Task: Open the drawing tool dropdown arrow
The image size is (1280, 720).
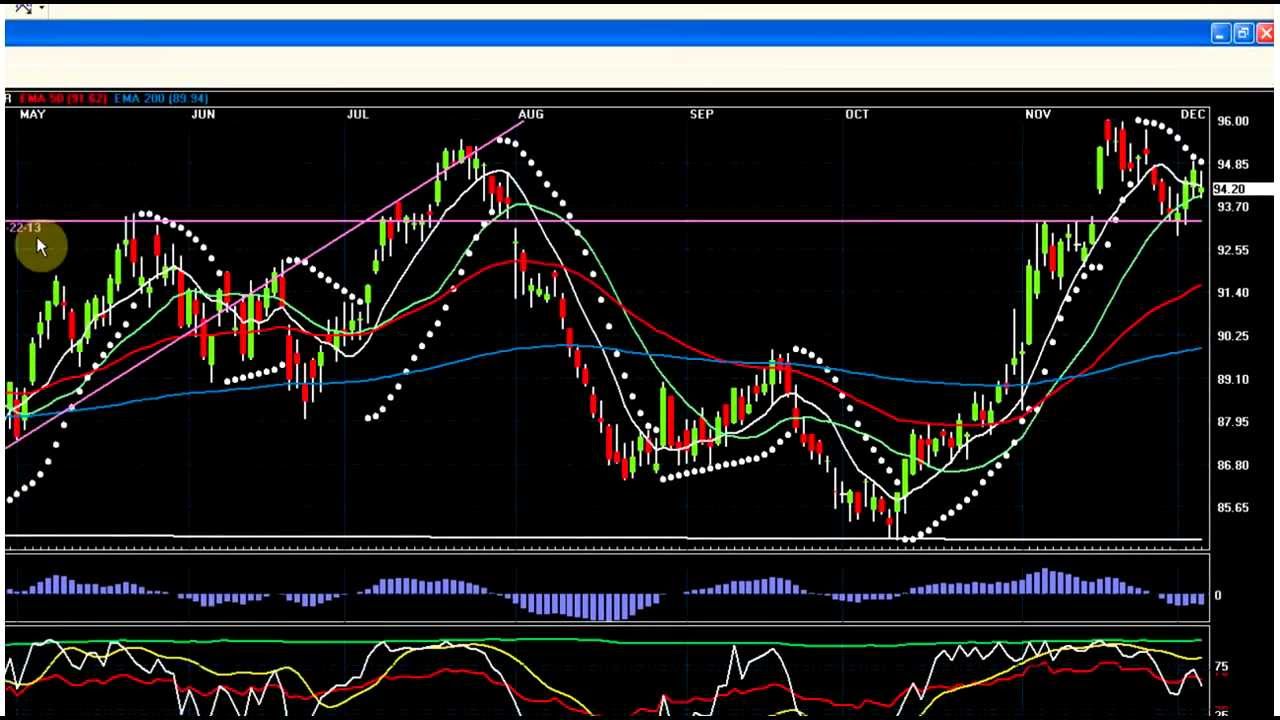Action: click(41, 8)
